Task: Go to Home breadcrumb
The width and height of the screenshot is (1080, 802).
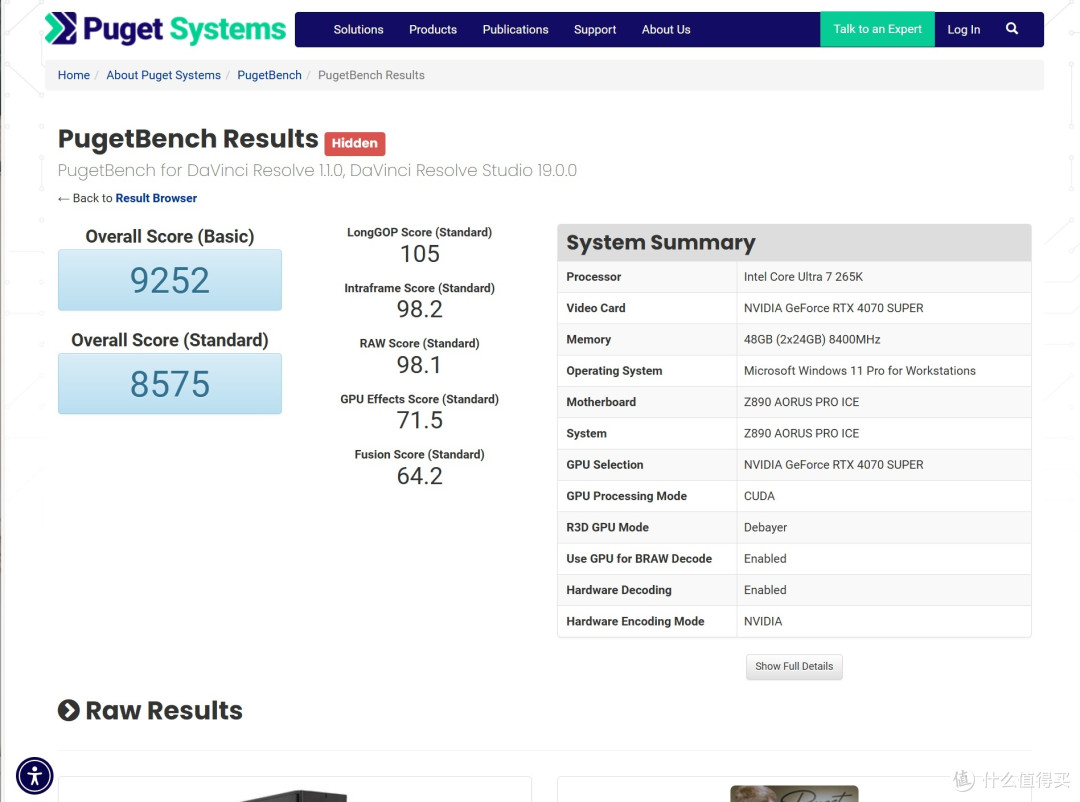Action: (x=74, y=75)
